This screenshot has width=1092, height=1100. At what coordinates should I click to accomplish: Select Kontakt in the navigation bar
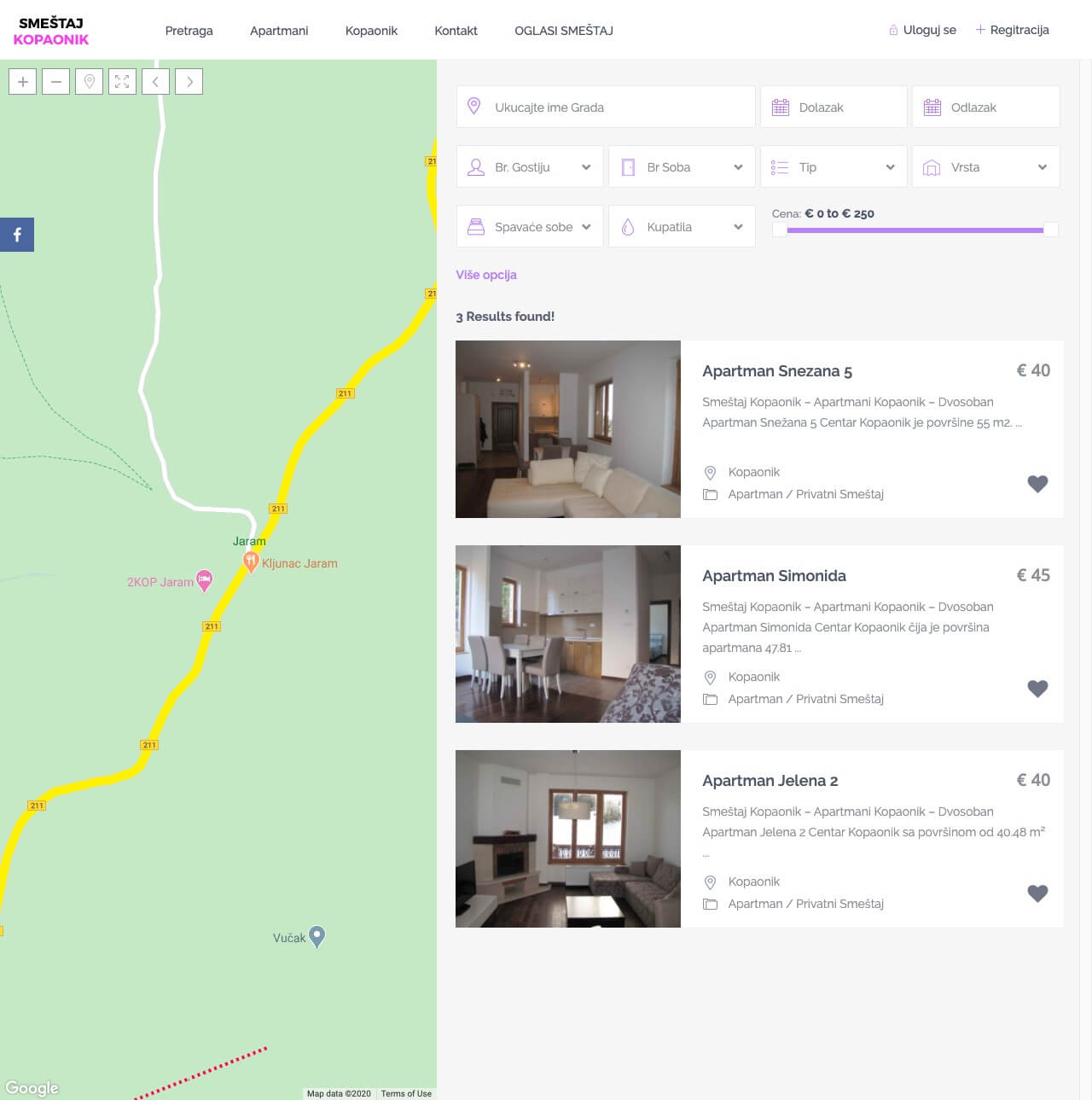(x=456, y=31)
